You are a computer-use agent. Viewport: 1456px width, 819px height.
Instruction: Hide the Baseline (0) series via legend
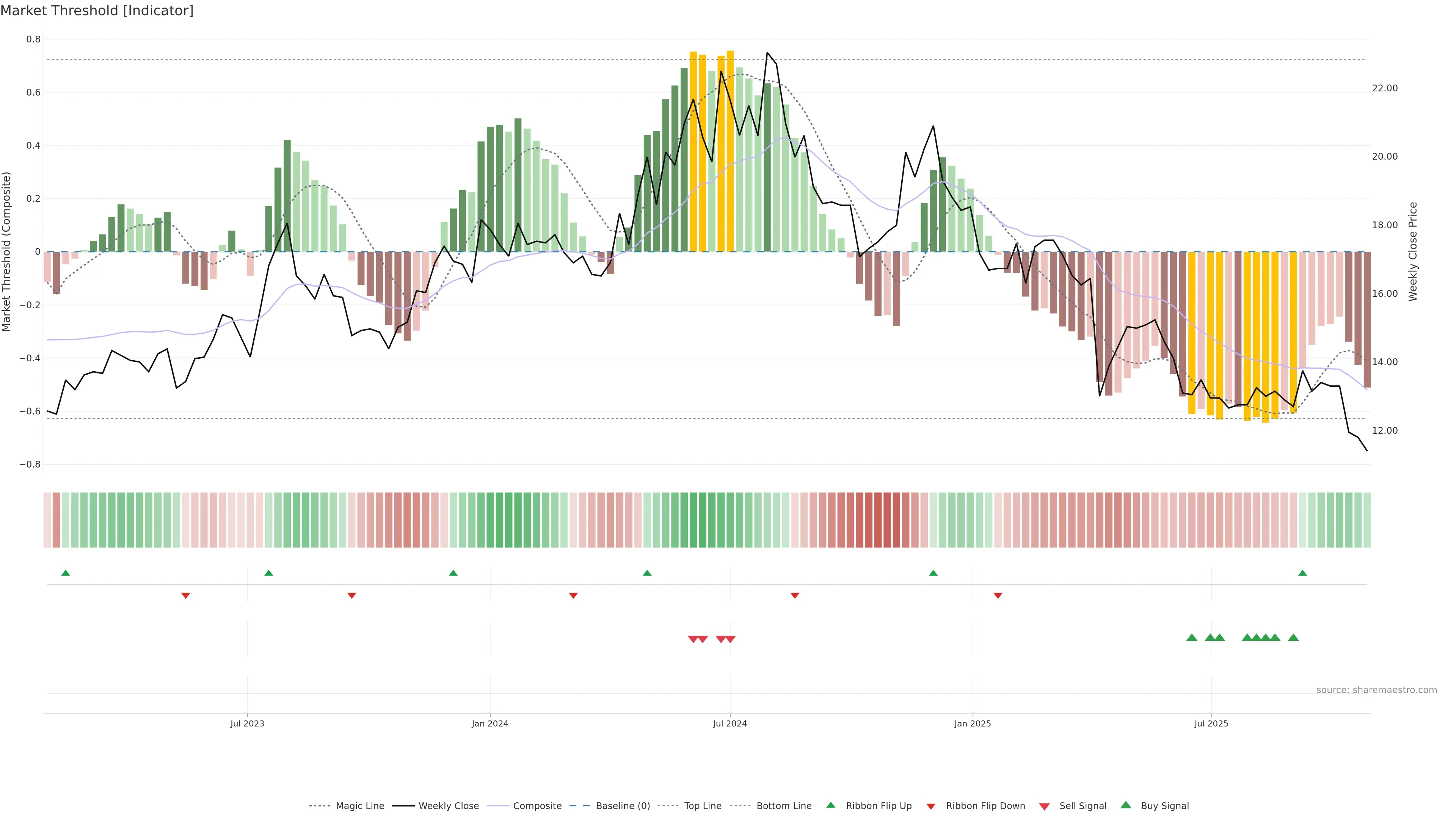(623, 806)
